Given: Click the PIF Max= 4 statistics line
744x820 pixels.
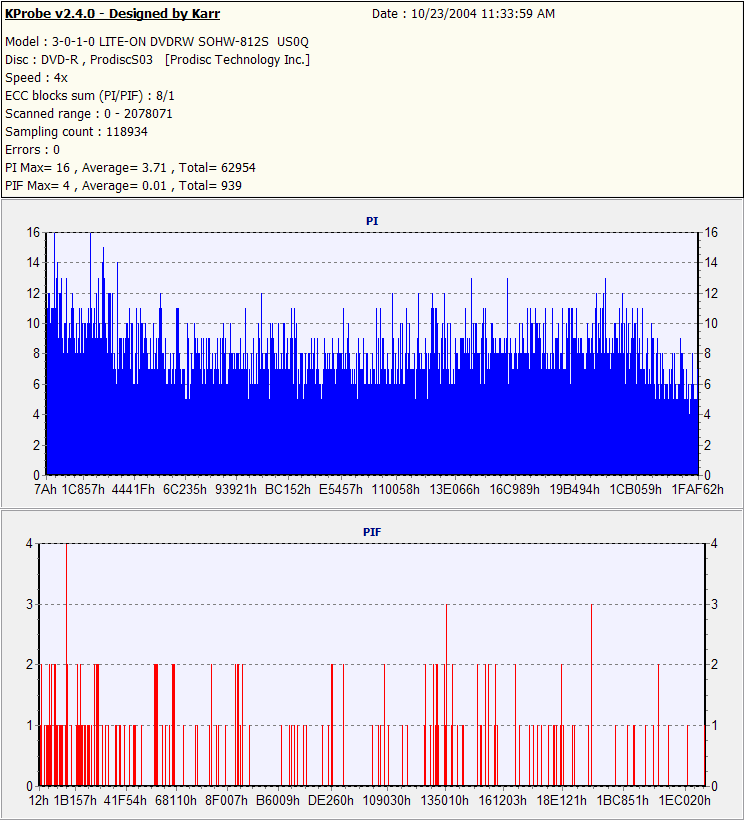Looking at the screenshot, I should click(123, 186).
